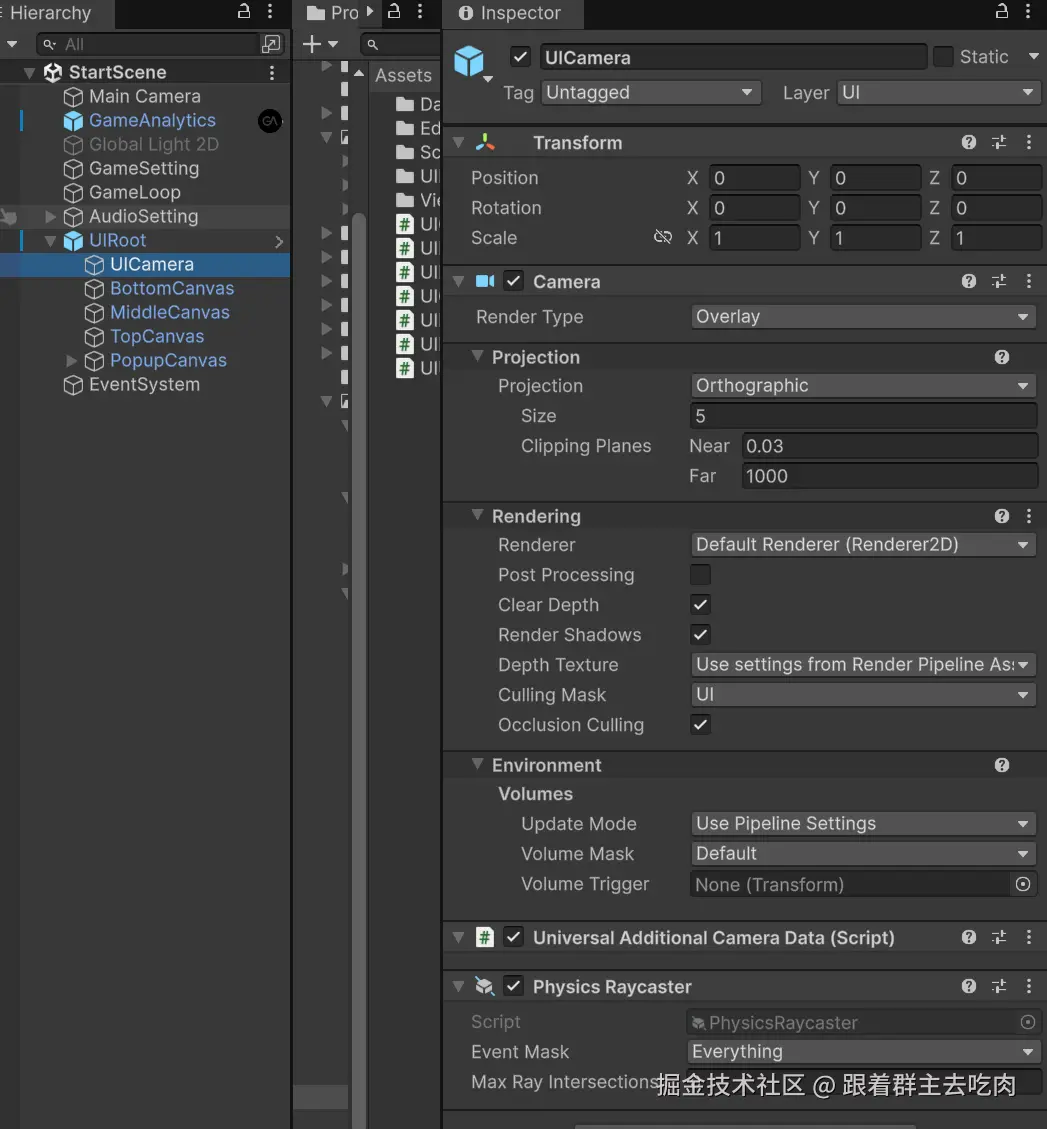This screenshot has height=1129, width=1047.
Task: Open Physics Raycaster three-dot options menu
Action: (x=1029, y=987)
